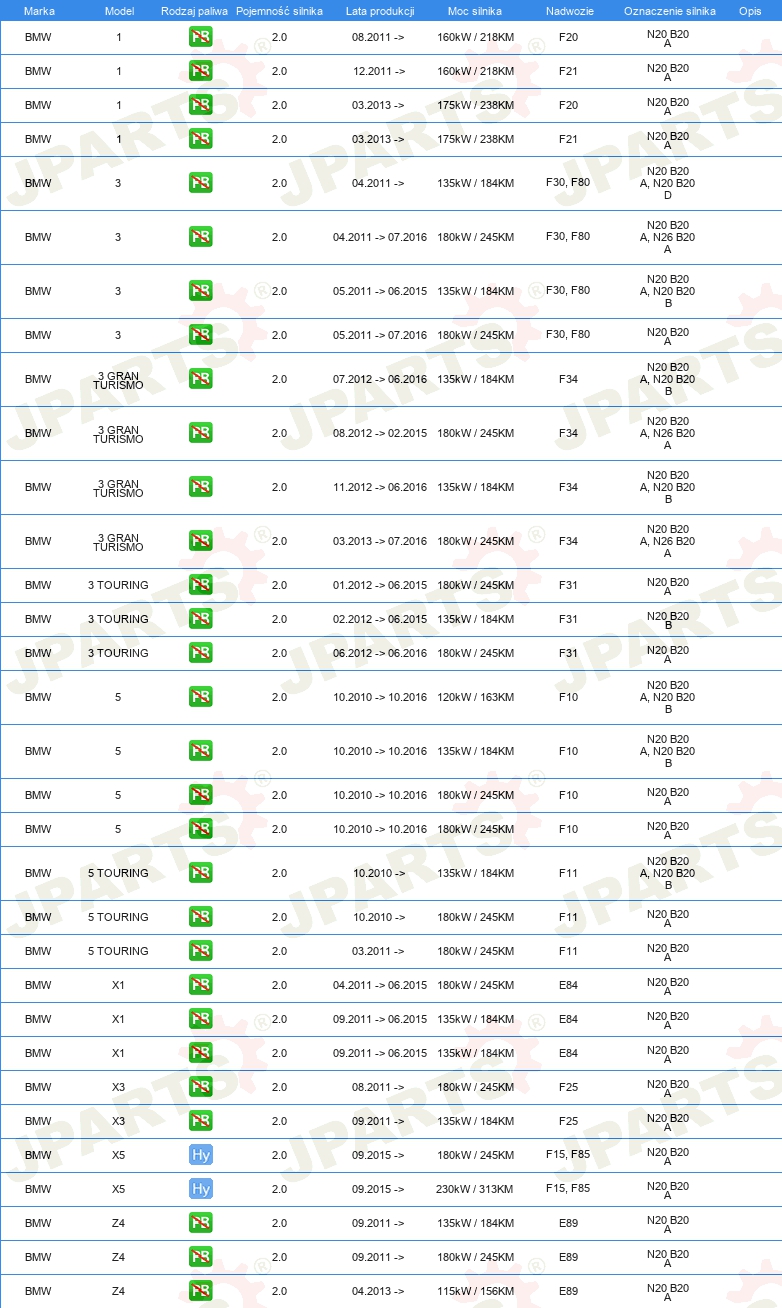This screenshot has width=782, height=1308.
Task: Click petrol icon in 3 Gran Turismo 03.2013 row
Action: [x=201, y=541]
